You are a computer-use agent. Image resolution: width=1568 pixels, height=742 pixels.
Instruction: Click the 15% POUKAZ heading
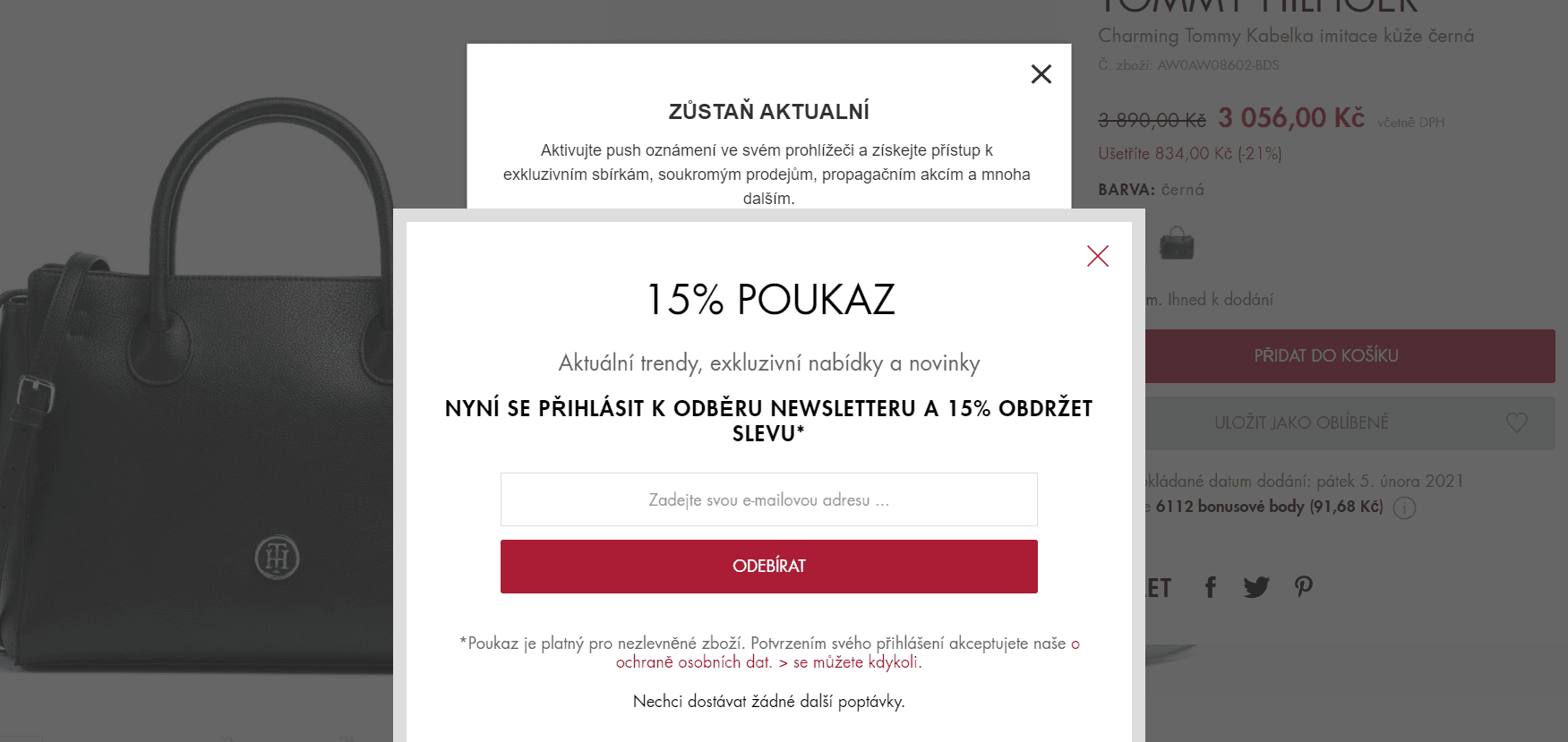[x=770, y=299]
